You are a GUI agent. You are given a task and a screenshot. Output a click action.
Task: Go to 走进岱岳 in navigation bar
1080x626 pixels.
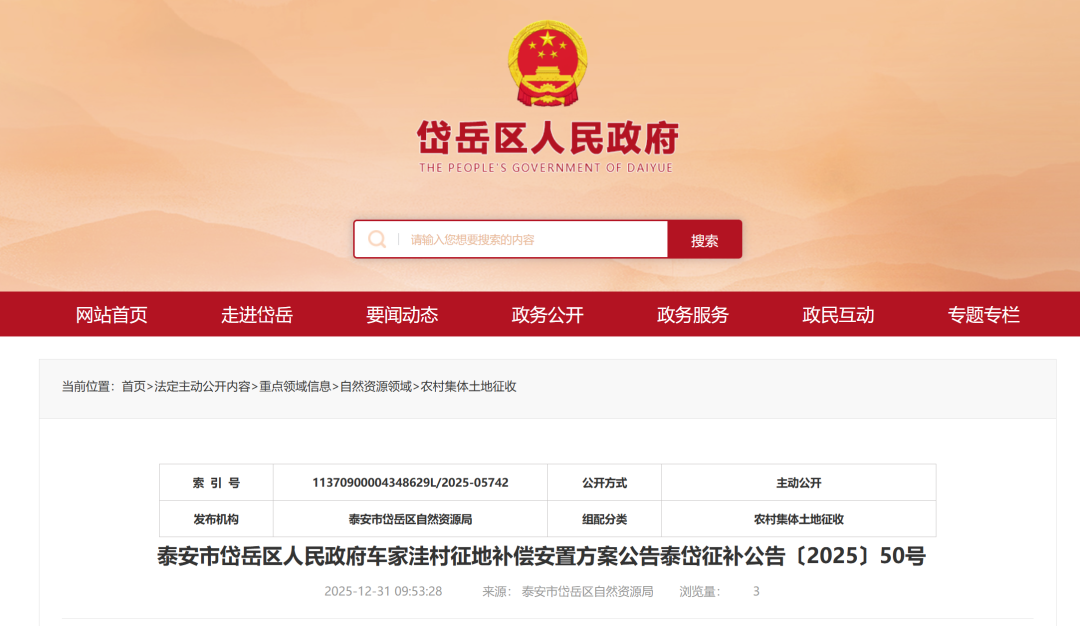(x=257, y=315)
